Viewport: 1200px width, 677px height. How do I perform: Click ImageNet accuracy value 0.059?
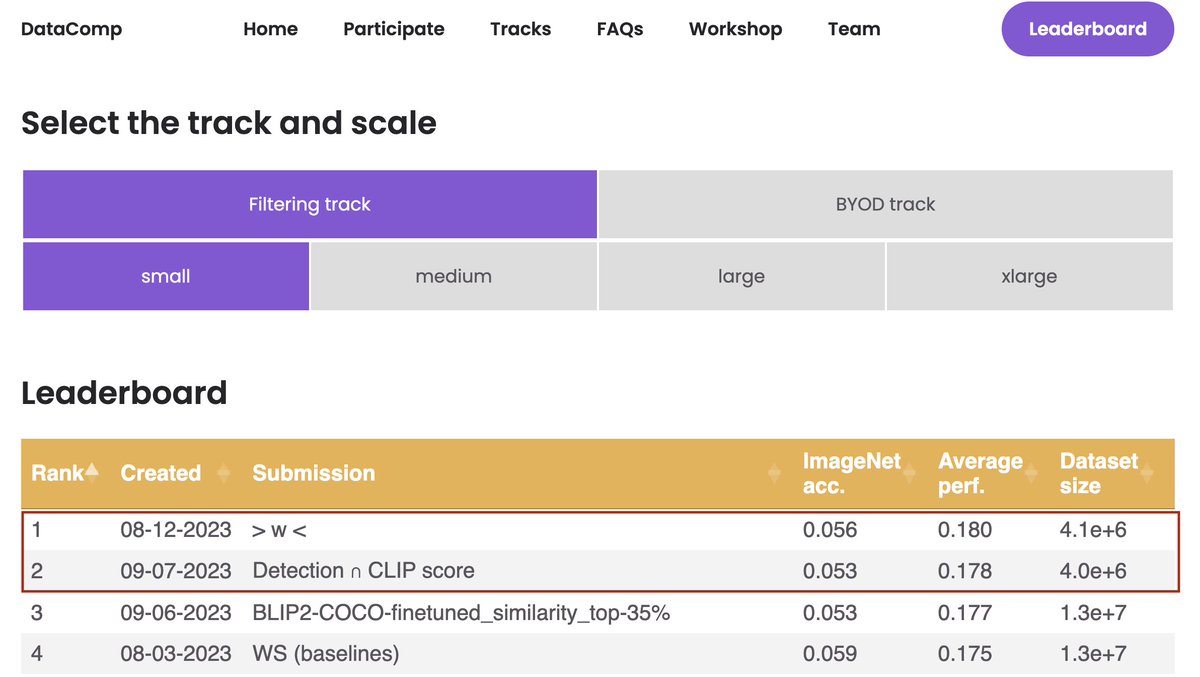click(830, 654)
